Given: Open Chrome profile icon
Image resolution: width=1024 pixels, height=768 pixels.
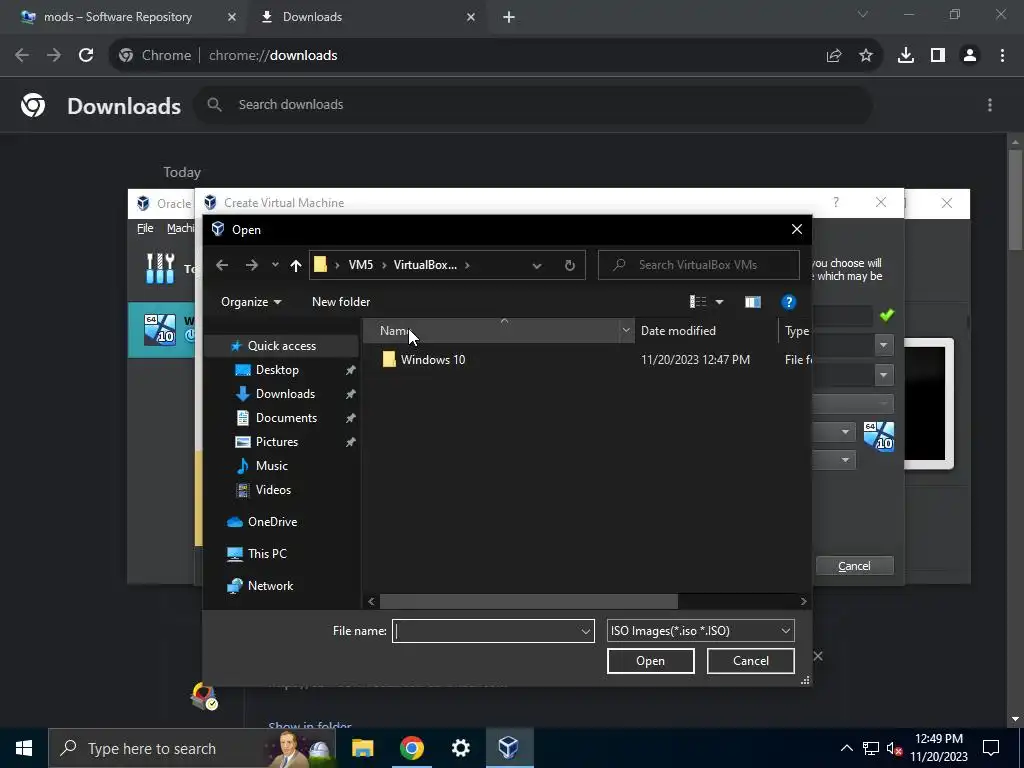Looking at the screenshot, I should tap(970, 56).
